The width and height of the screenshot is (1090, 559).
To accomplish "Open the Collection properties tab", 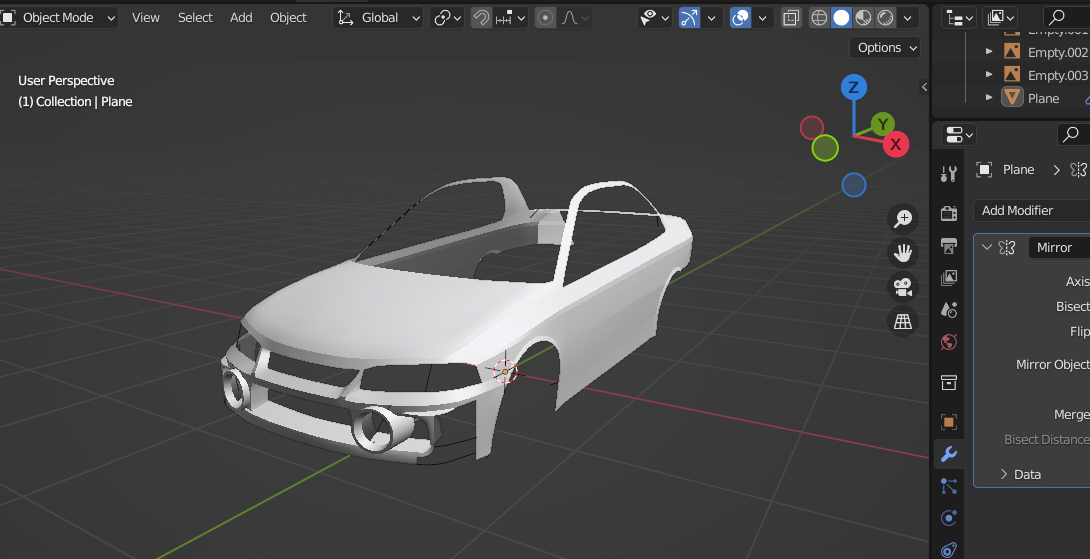I will (949, 382).
